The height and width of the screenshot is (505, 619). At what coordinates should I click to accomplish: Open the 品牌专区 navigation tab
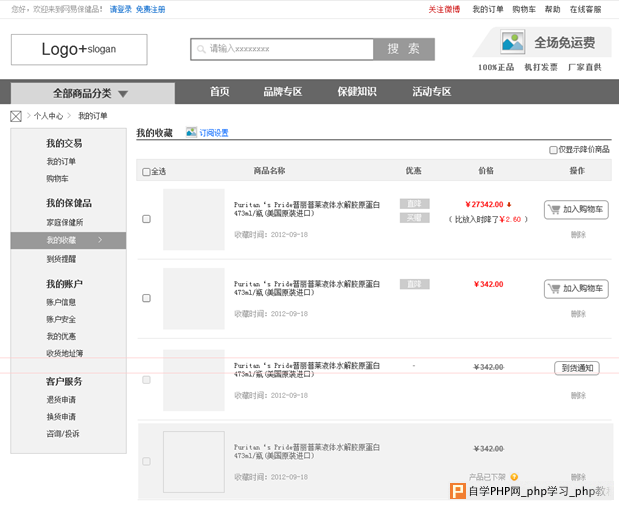(282, 92)
